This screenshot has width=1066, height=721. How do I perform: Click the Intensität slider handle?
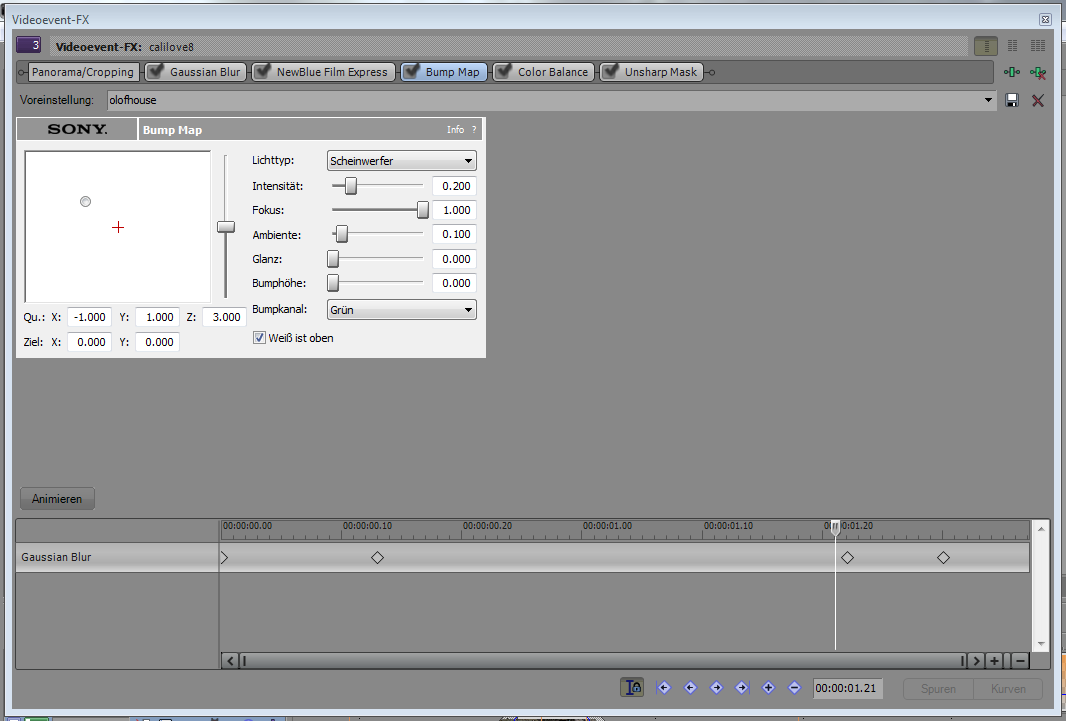pos(351,186)
